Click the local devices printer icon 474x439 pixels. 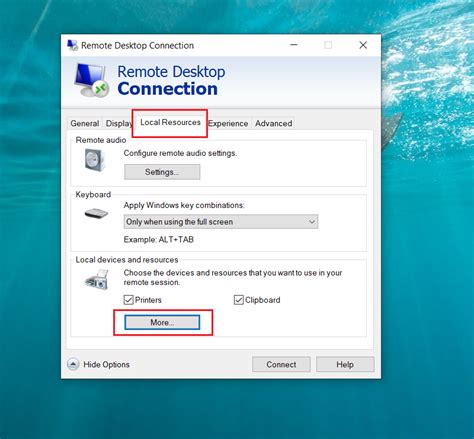97,279
